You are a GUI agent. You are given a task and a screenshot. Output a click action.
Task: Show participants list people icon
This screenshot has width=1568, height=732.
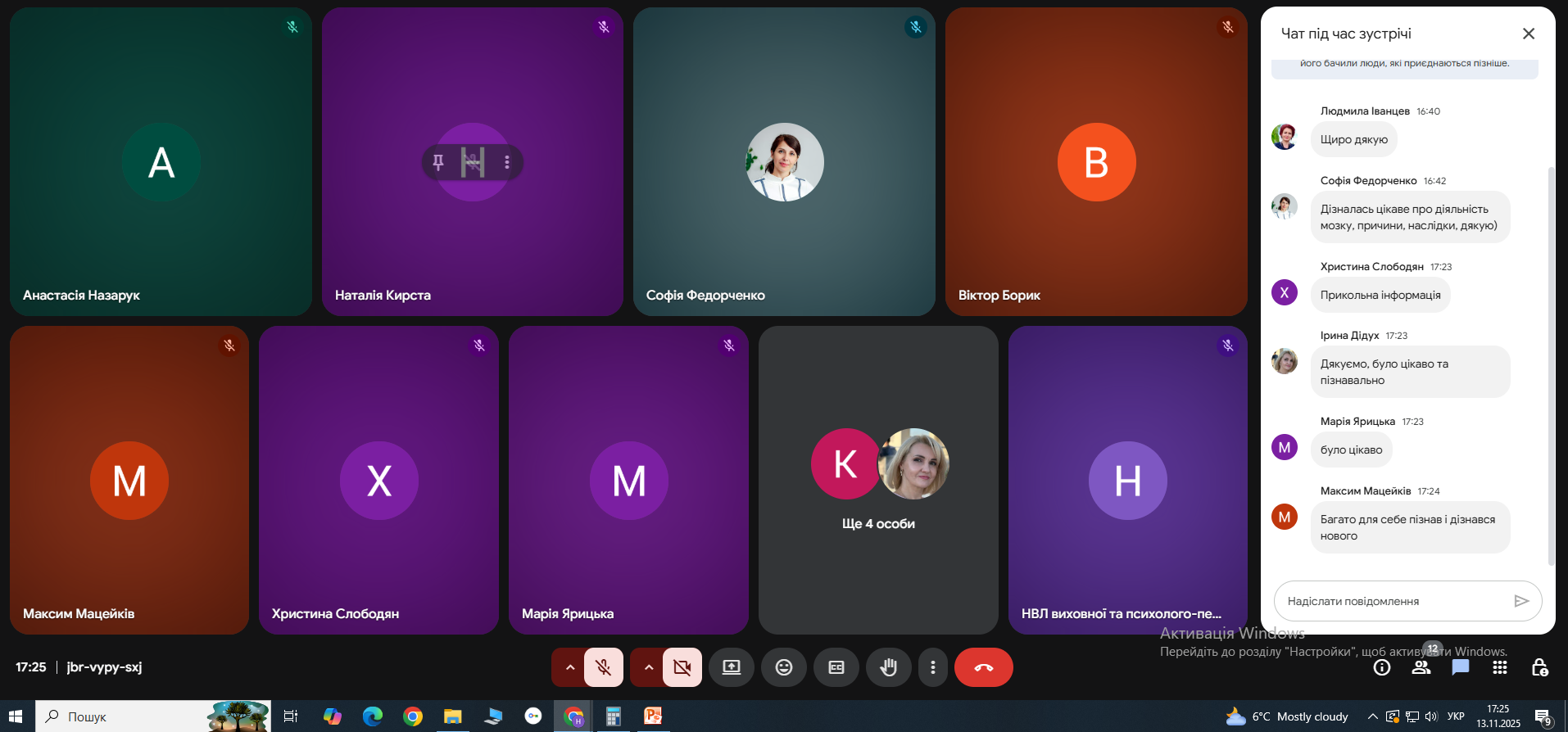point(1421,667)
